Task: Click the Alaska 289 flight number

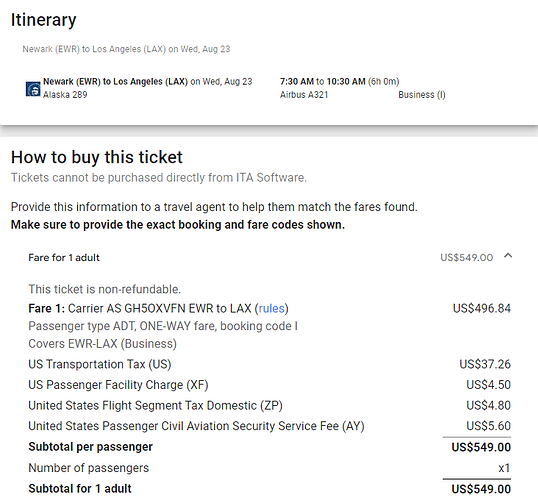Action: 65,94
